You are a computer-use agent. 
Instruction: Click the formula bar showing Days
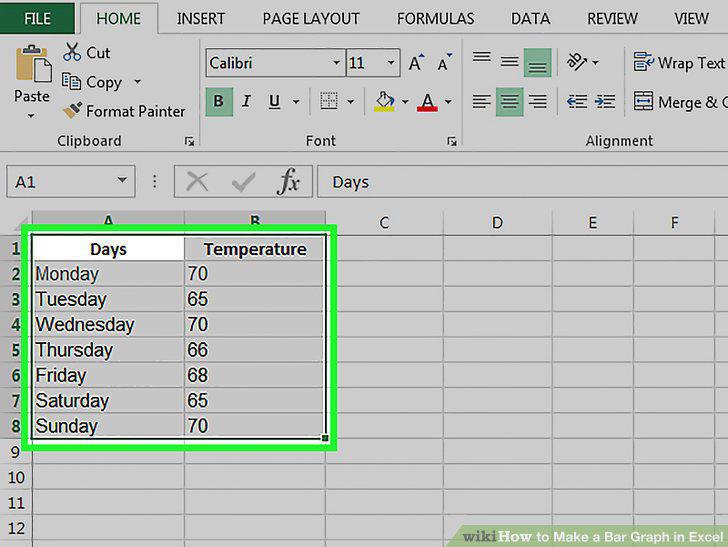(522, 182)
